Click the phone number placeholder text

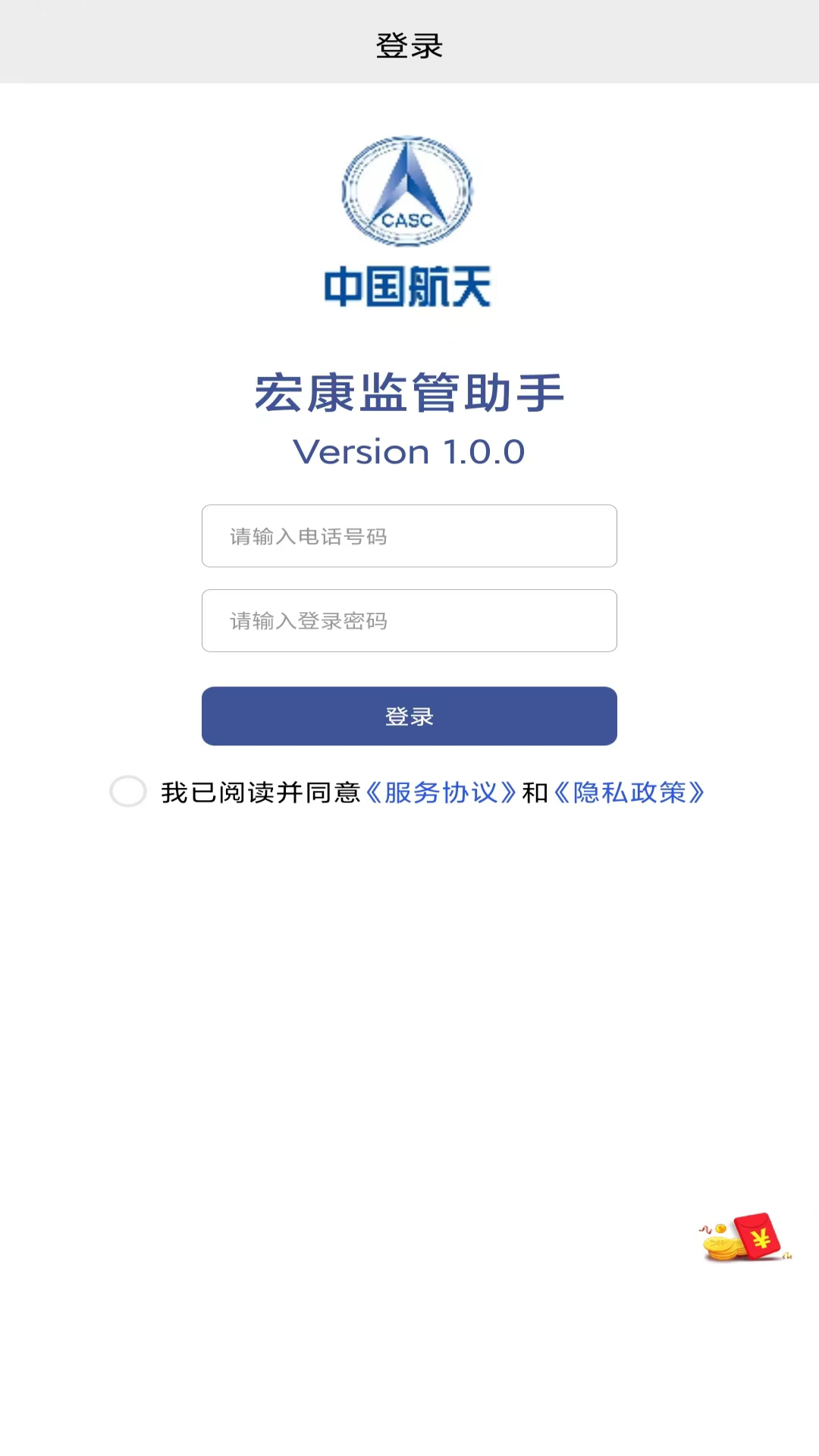point(309,536)
